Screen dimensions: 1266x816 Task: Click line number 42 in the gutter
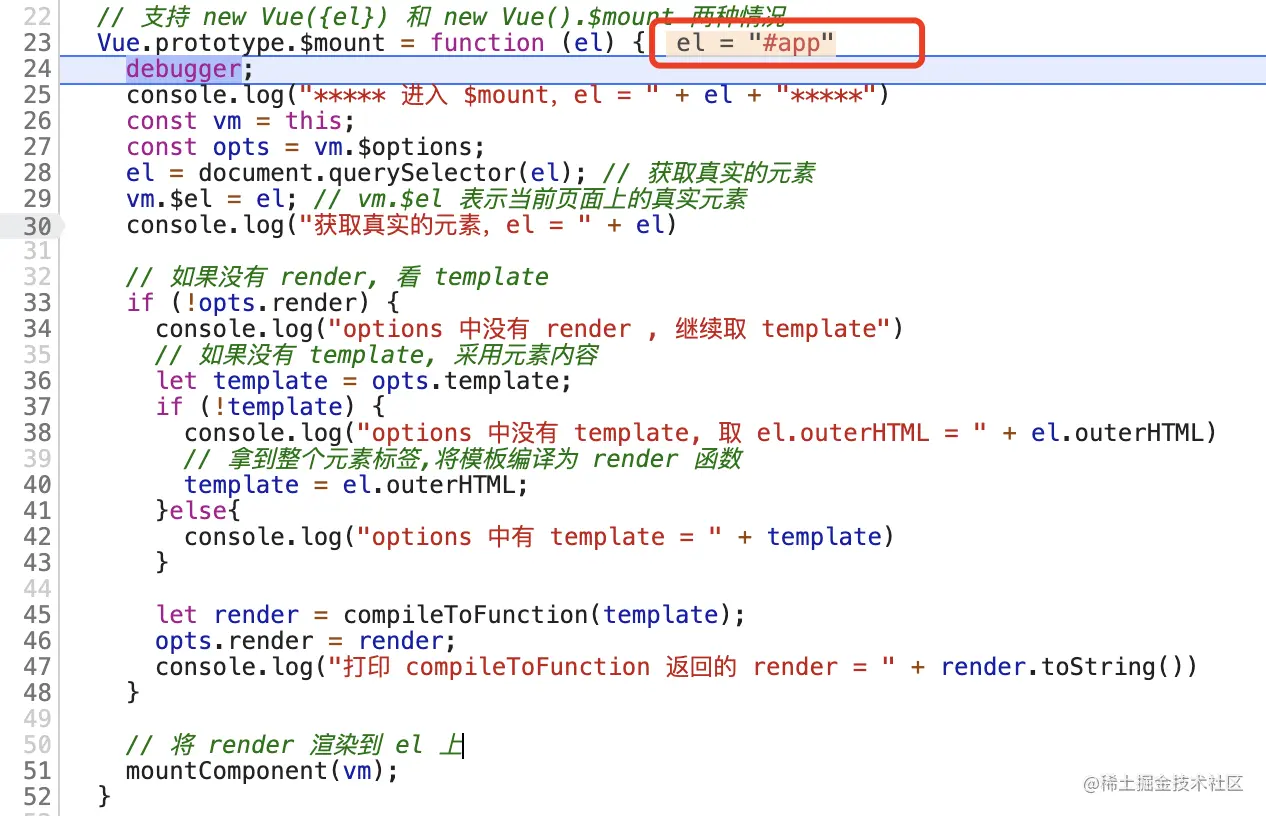(37, 537)
